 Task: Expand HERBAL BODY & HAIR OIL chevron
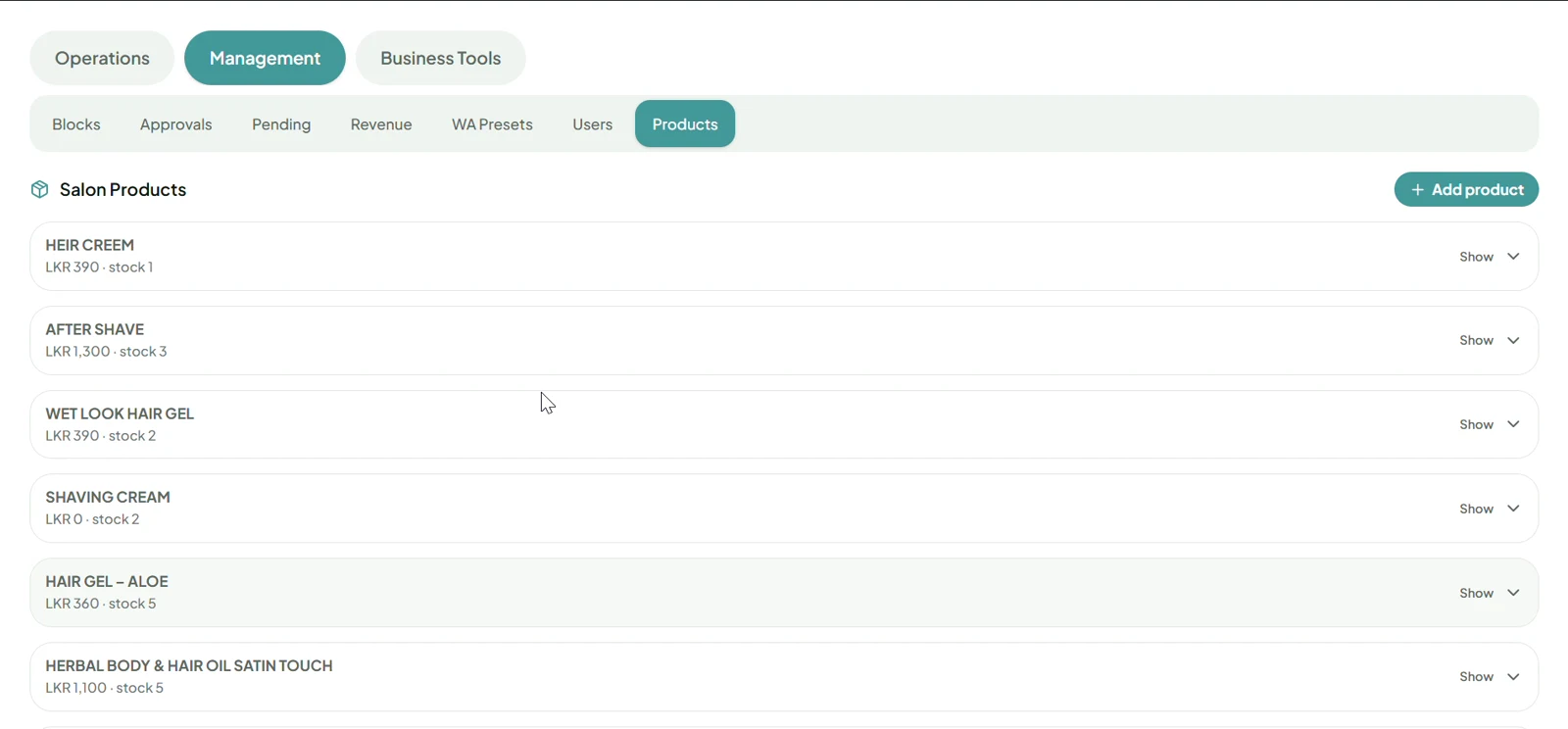tap(1513, 677)
